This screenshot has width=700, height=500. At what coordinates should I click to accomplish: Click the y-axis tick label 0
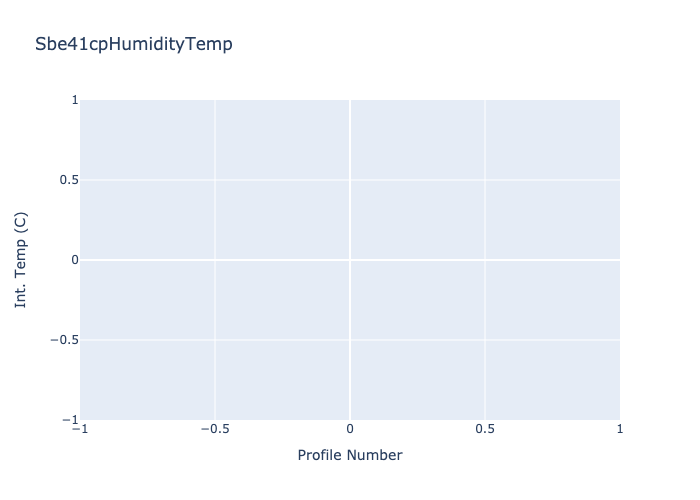[74, 260]
